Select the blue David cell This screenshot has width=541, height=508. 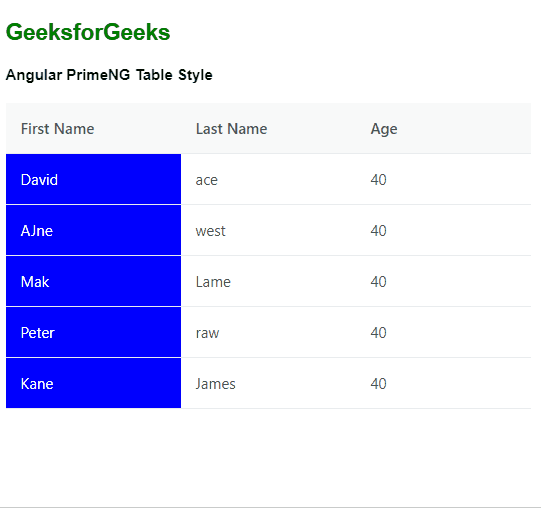tap(94, 179)
